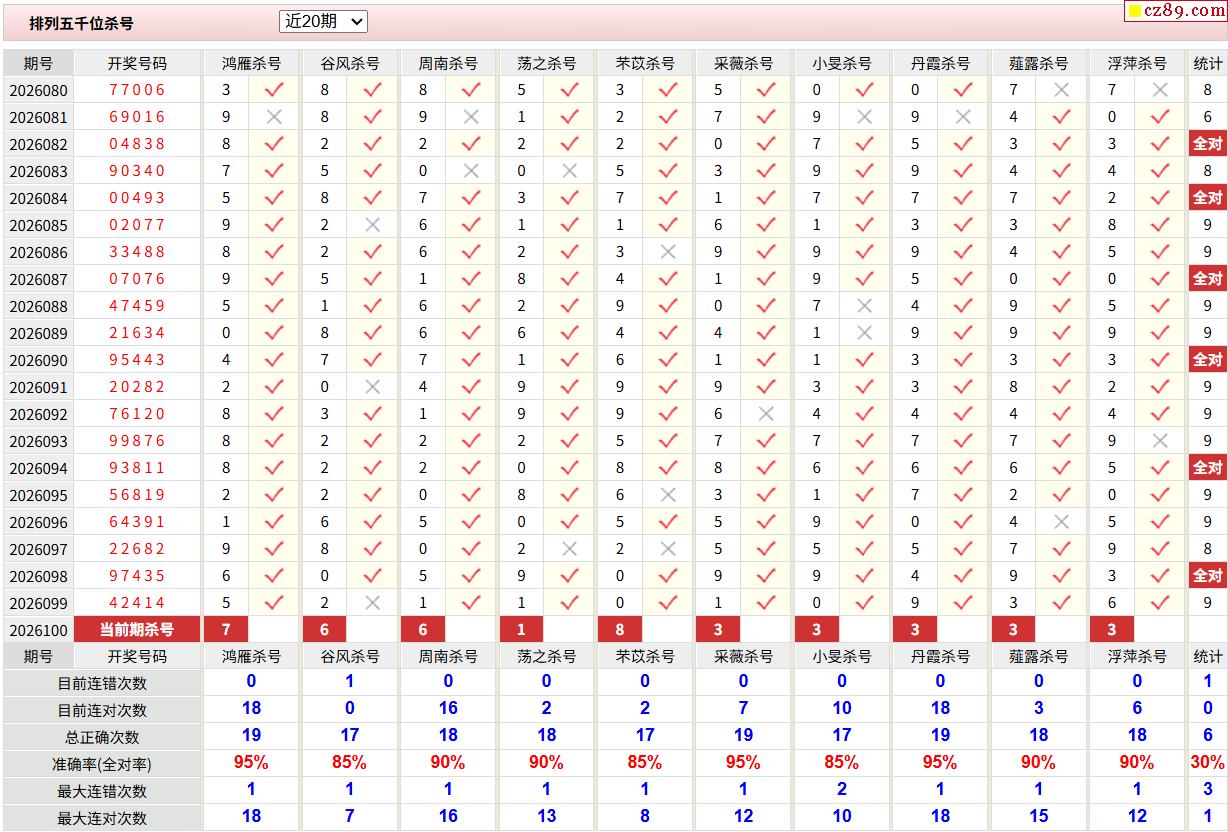Click the 准确率(全对率) row label

coord(102,764)
